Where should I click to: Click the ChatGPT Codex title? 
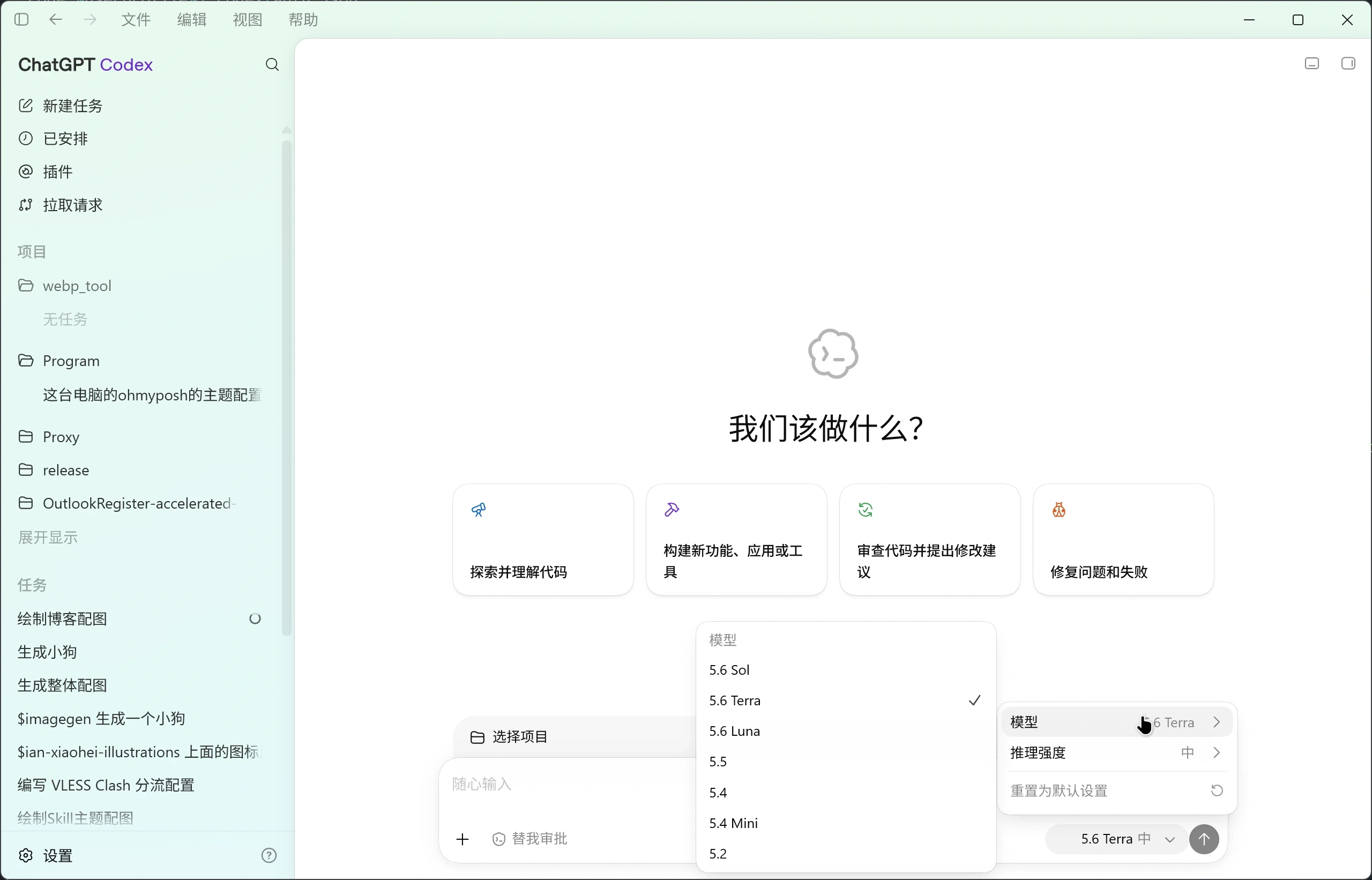click(x=86, y=64)
